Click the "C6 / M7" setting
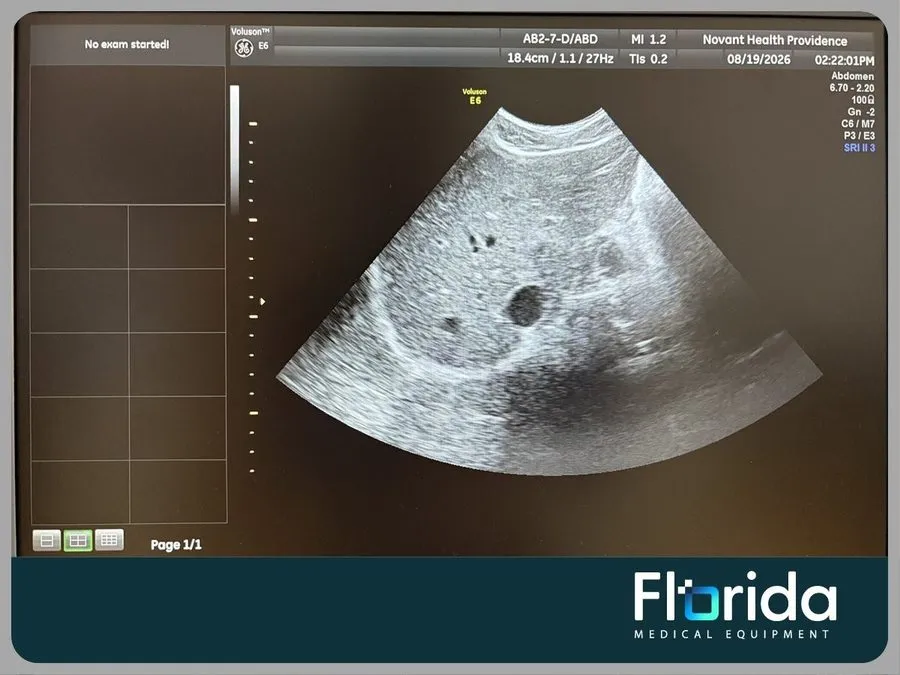 click(x=858, y=123)
